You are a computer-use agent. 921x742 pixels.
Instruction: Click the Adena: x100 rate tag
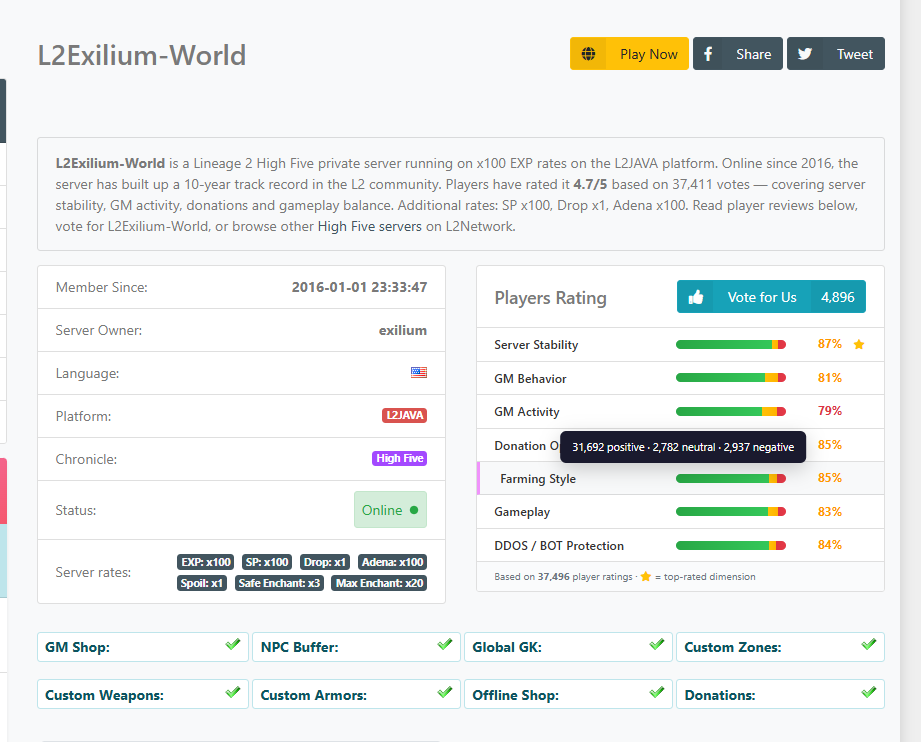tap(392, 562)
